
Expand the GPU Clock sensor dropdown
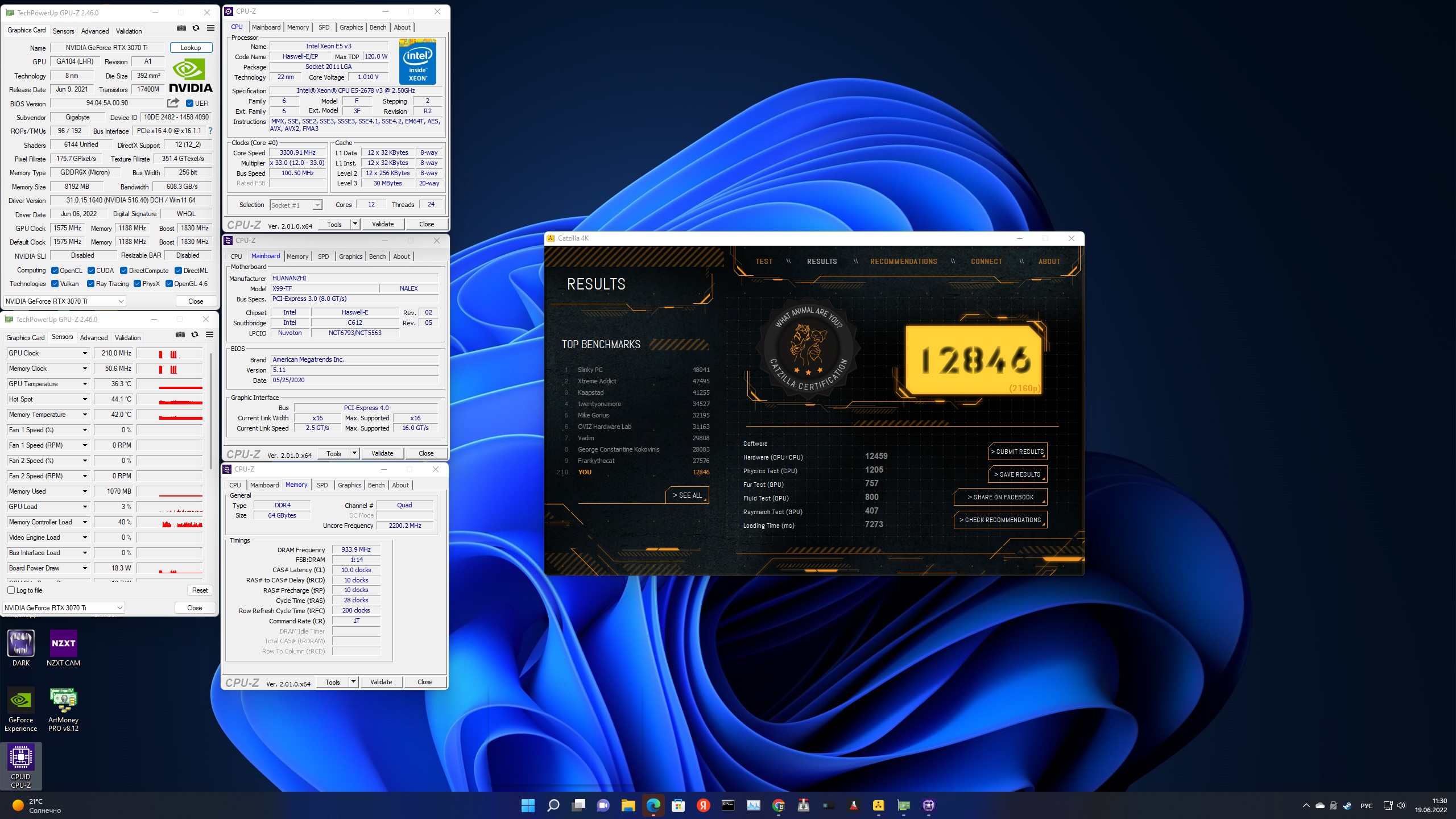85,353
